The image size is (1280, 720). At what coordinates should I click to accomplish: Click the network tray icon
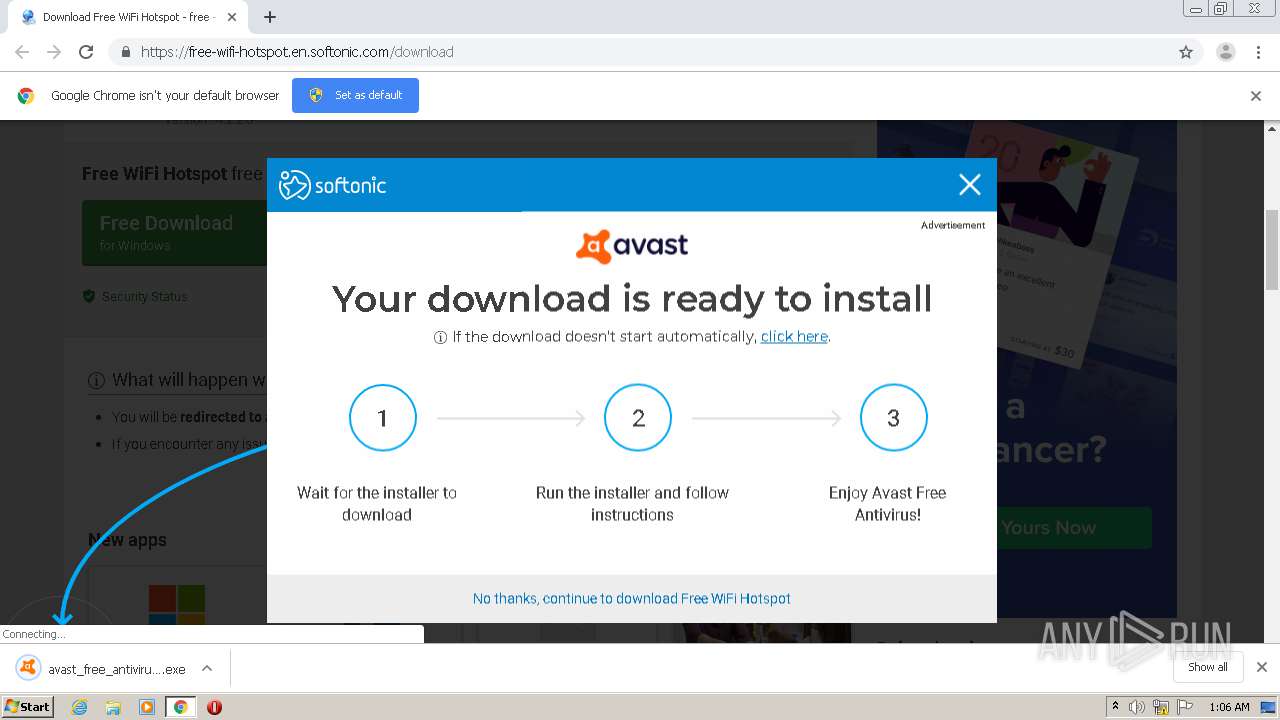pyautogui.click(x=1161, y=707)
